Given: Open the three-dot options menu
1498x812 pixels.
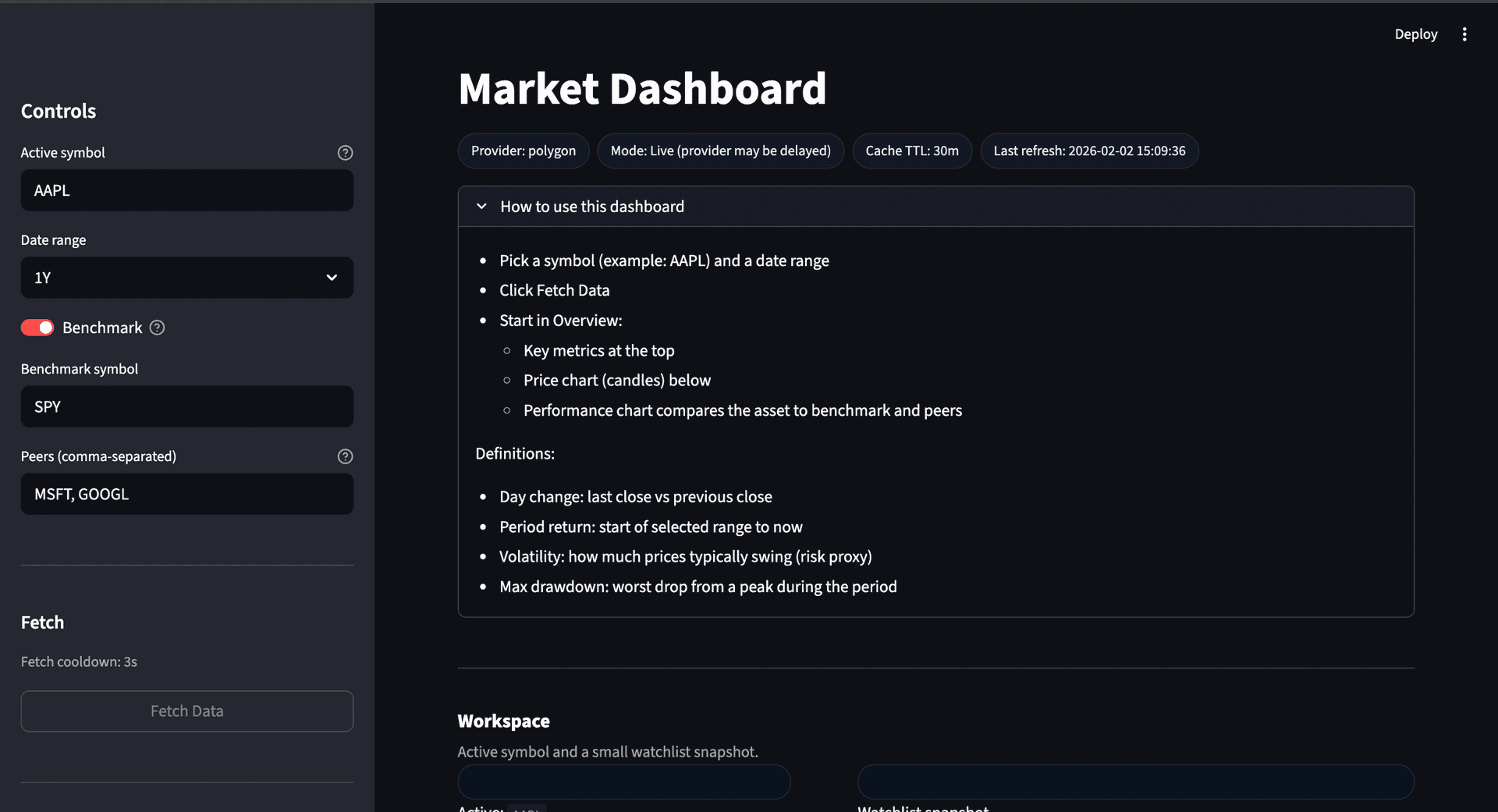Looking at the screenshot, I should click(1464, 34).
